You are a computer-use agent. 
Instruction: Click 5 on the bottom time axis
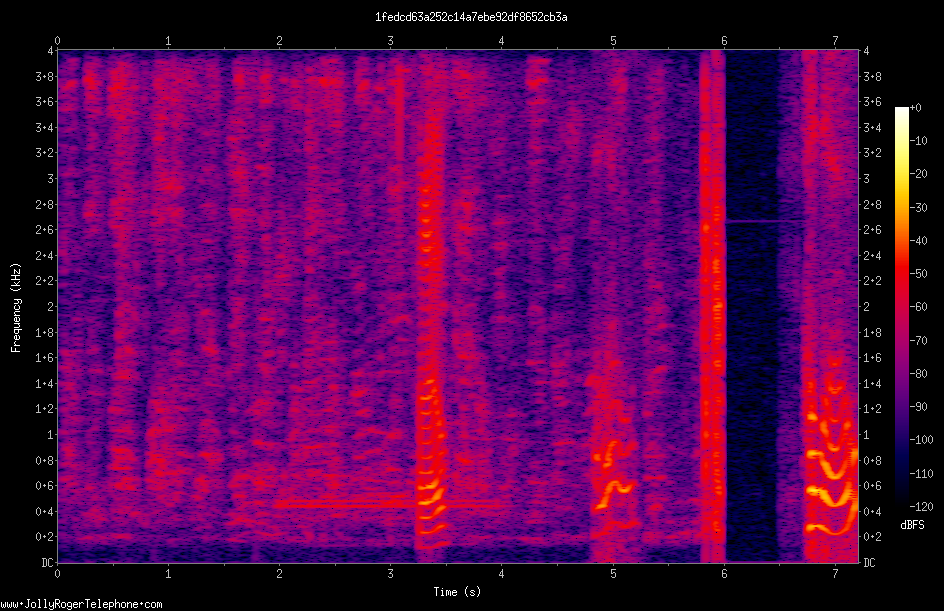click(613, 574)
